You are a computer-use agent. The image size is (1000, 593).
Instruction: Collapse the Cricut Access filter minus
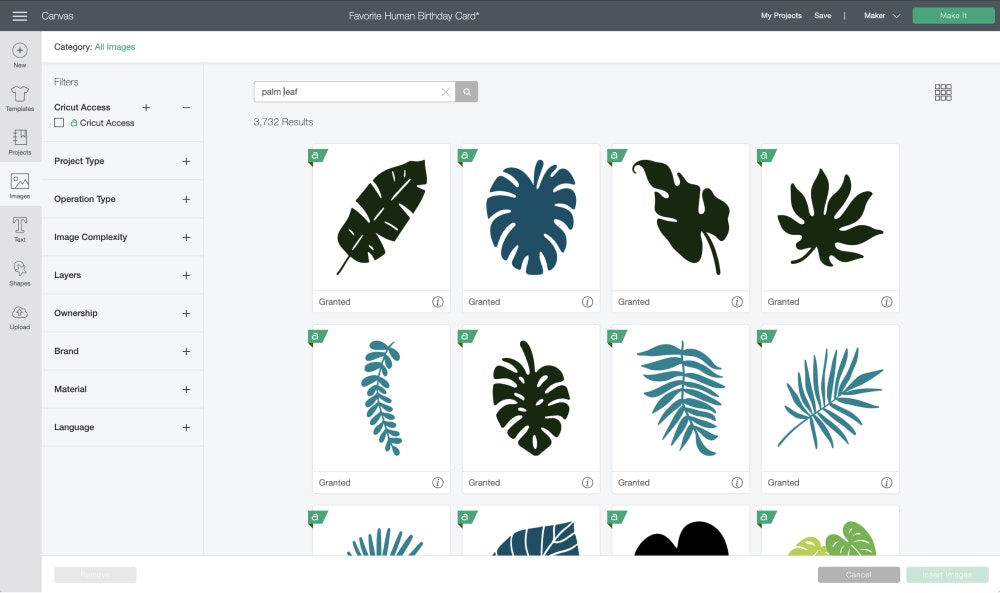click(x=186, y=108)
